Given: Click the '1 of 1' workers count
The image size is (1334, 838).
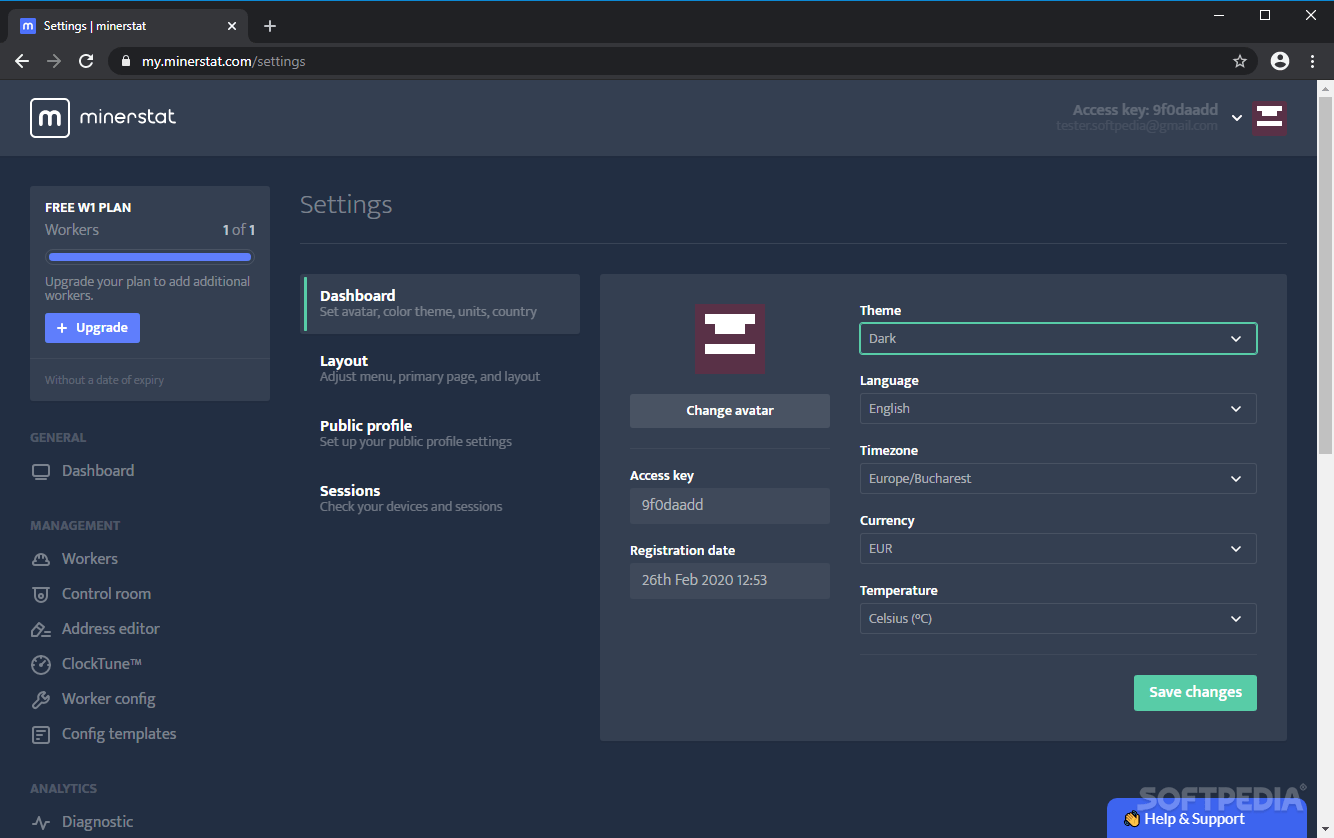Looking at the screenshot, I should pyautogui.click(x=239, y=230).
